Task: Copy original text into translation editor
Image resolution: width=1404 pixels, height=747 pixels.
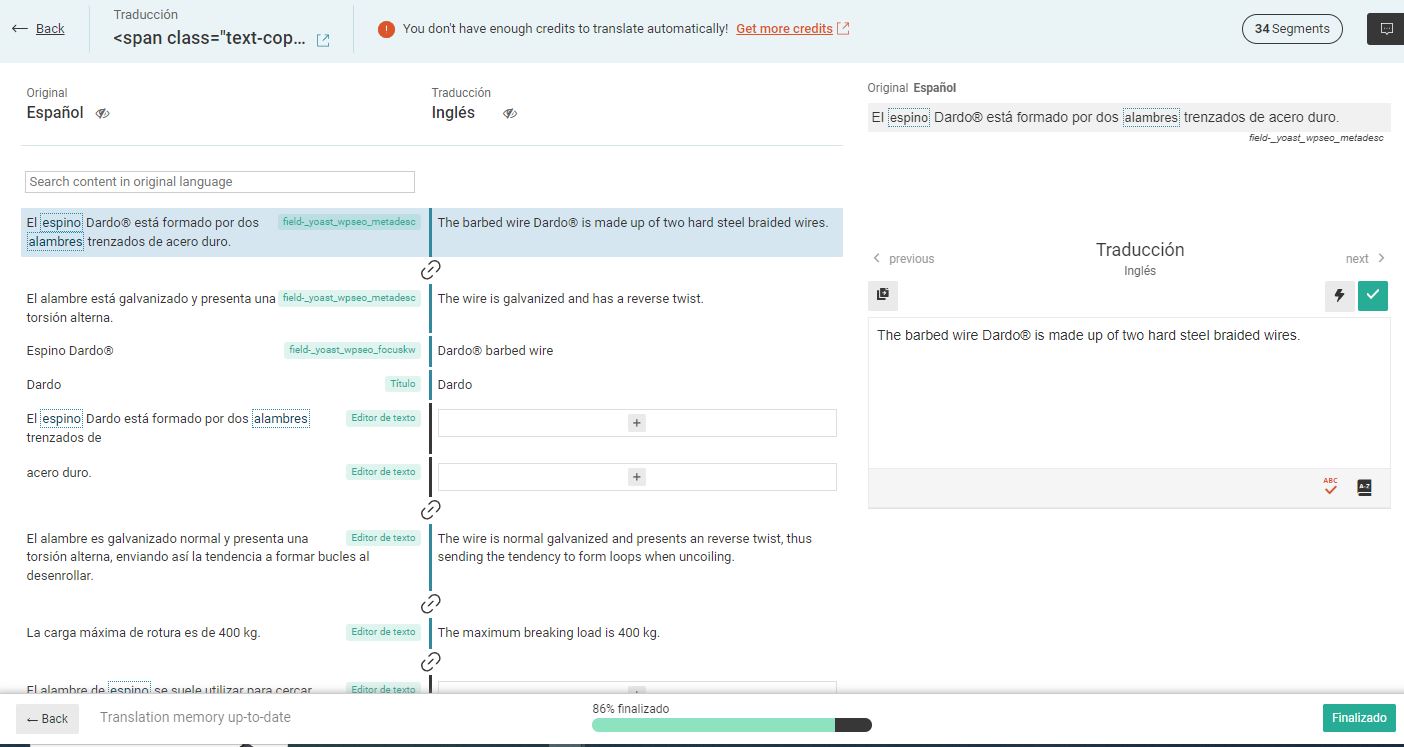Action: (x=883, y=295)
